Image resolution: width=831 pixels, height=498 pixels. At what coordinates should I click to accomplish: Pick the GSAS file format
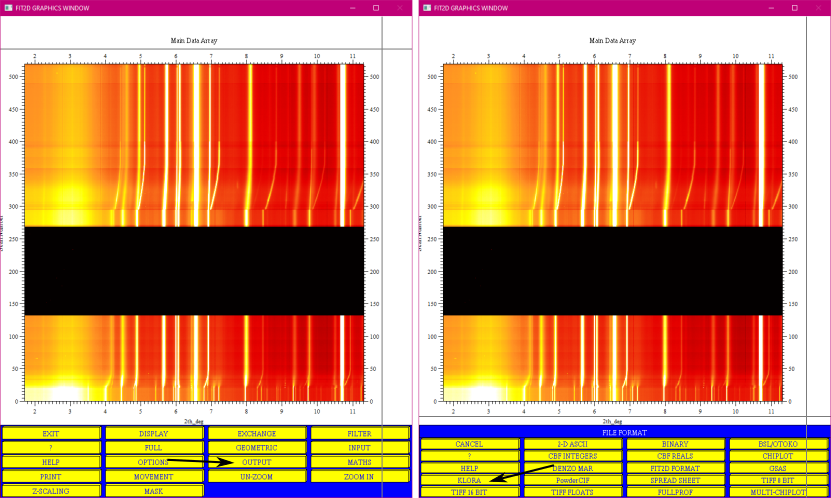(778, 468)
